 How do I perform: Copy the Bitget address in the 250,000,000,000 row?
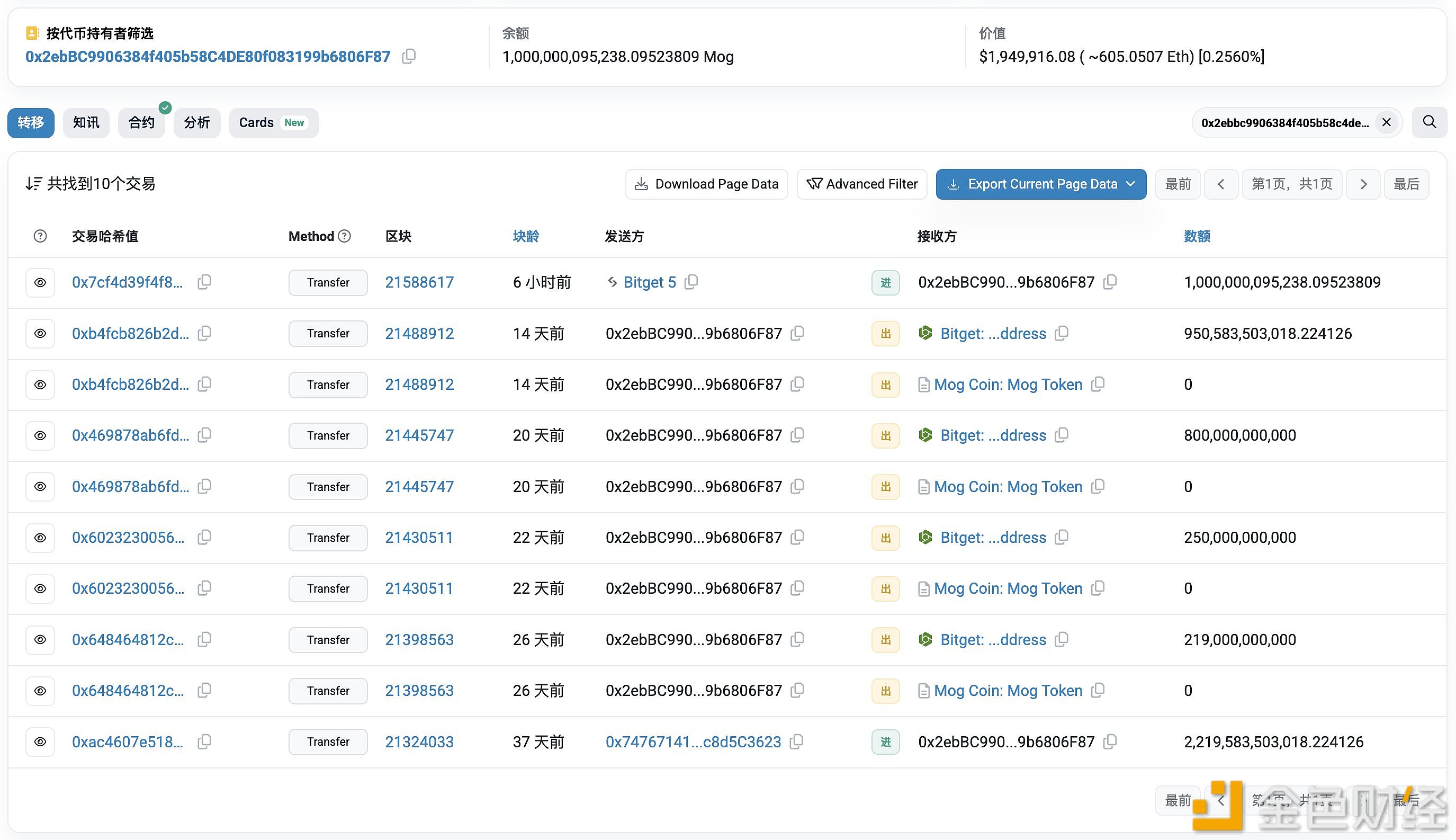point(1061,537)
